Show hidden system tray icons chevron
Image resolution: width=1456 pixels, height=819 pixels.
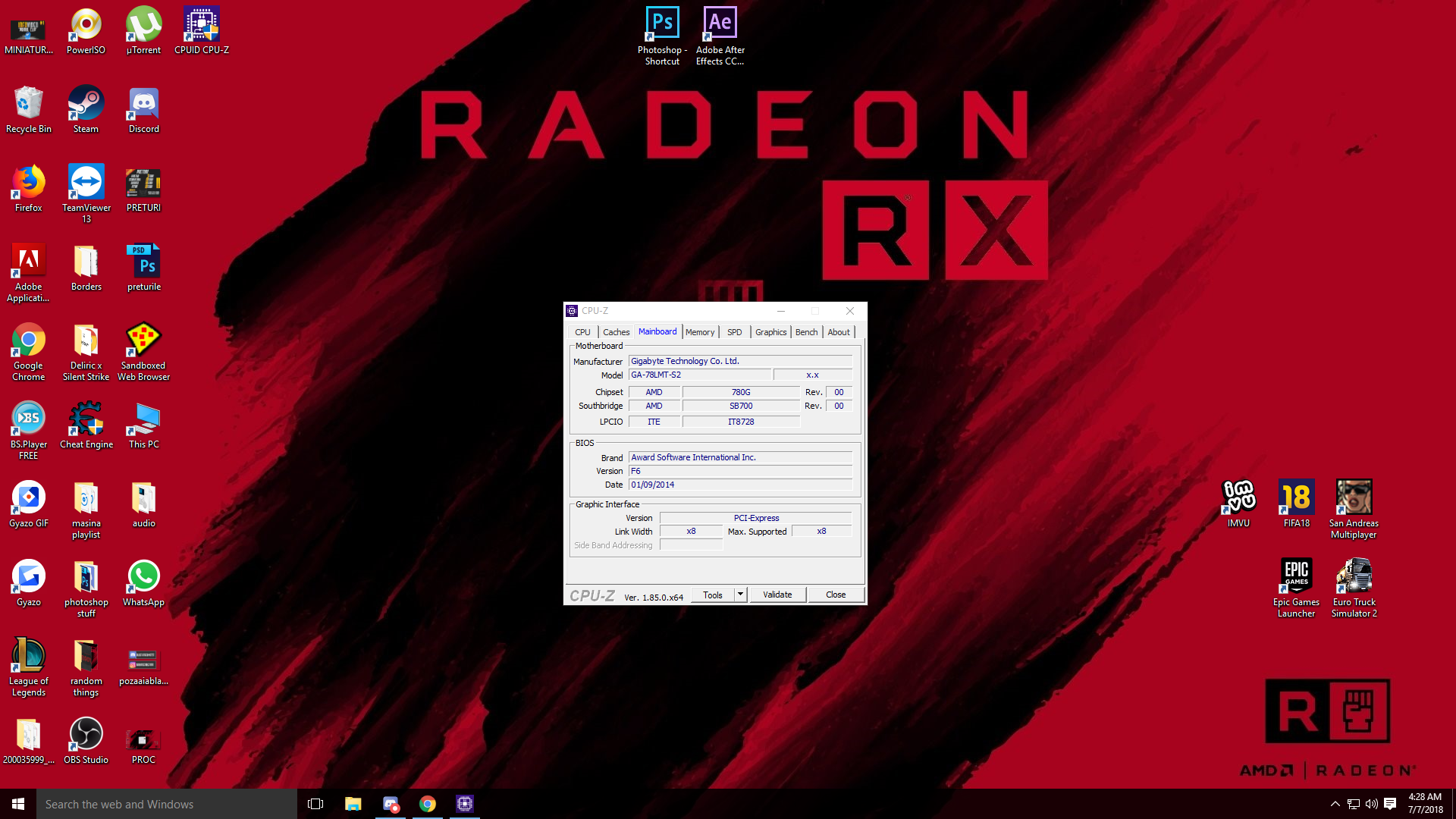[x=1335, y=804]
